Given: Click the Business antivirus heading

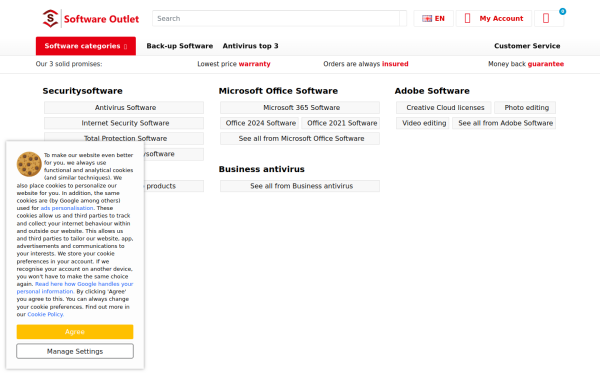Looking at the screenshot, I should (261, 169).
